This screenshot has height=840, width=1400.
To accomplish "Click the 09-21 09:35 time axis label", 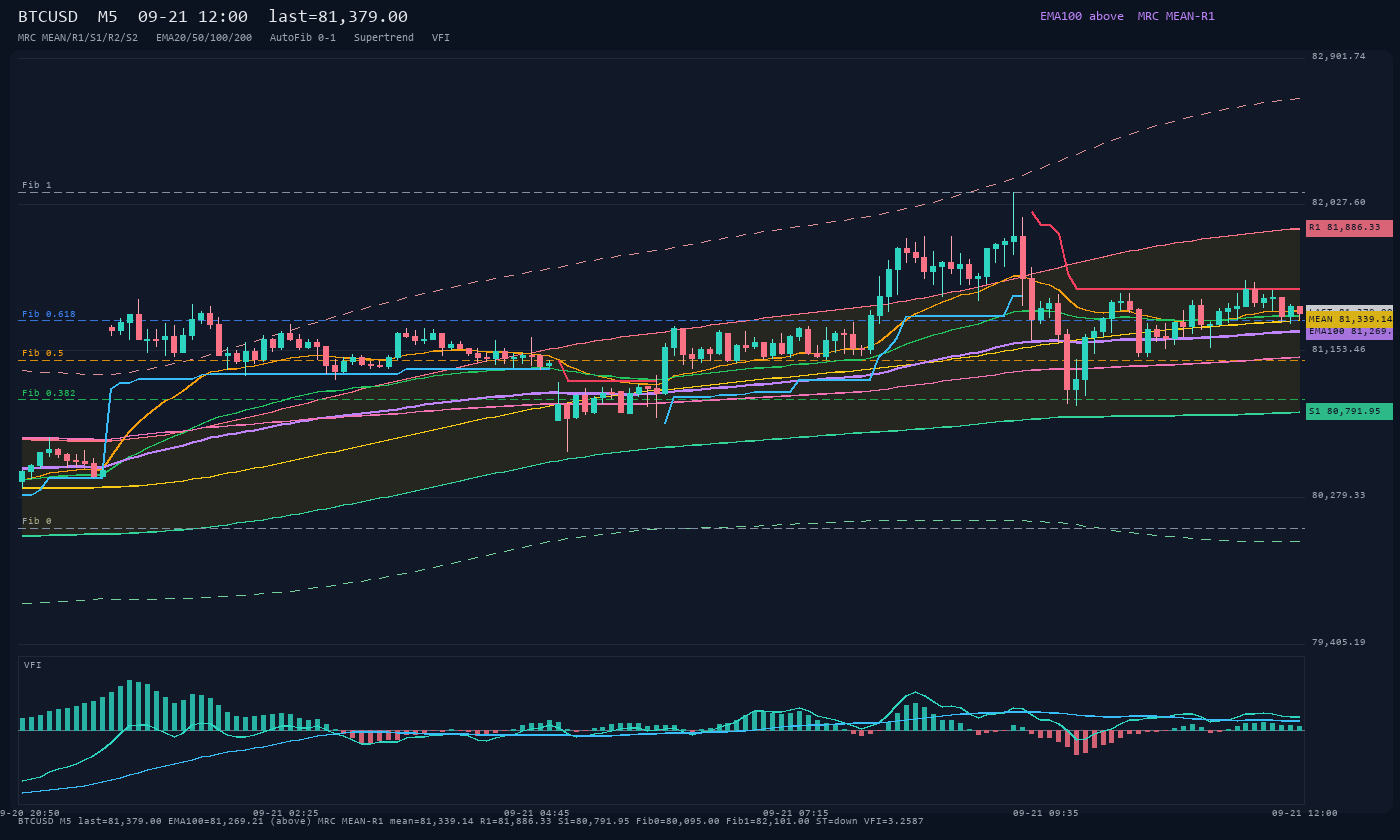I will click(x=1046, y=813).
